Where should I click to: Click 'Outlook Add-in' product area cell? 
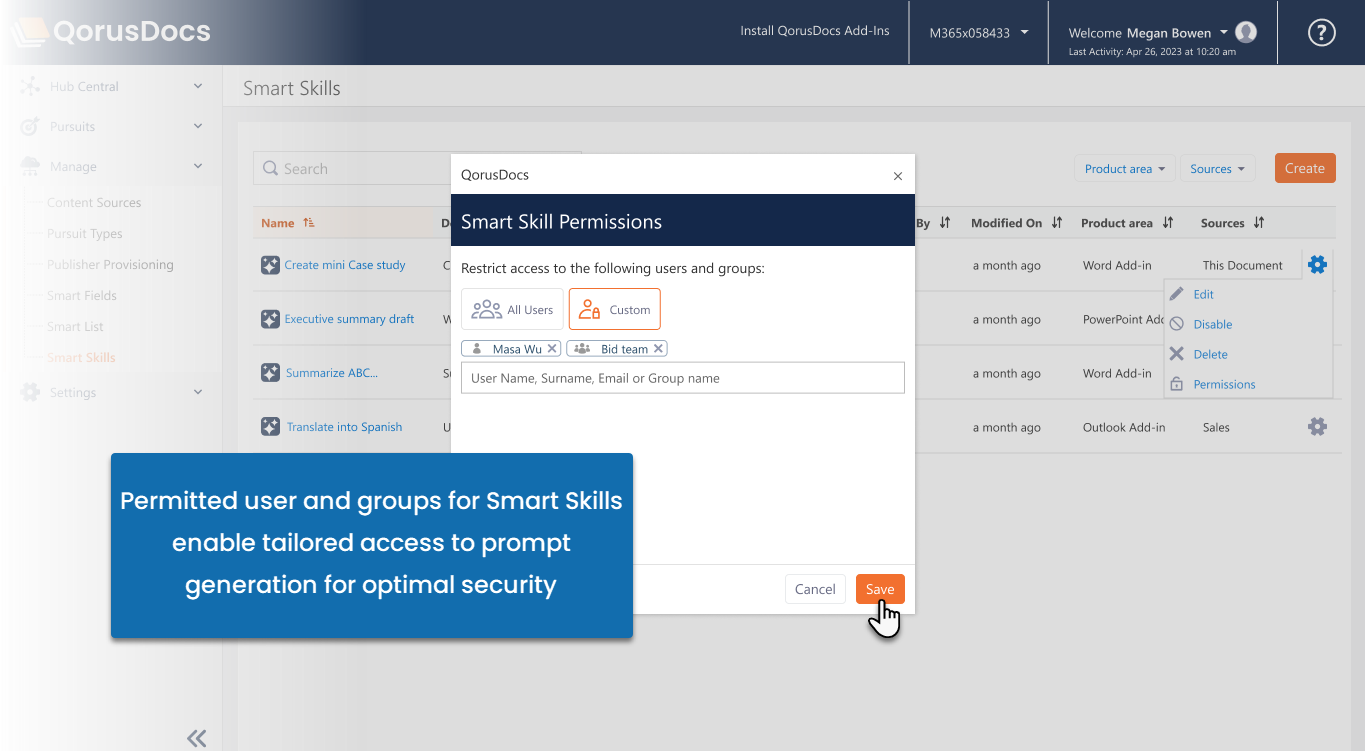(x=1124, y=427)
